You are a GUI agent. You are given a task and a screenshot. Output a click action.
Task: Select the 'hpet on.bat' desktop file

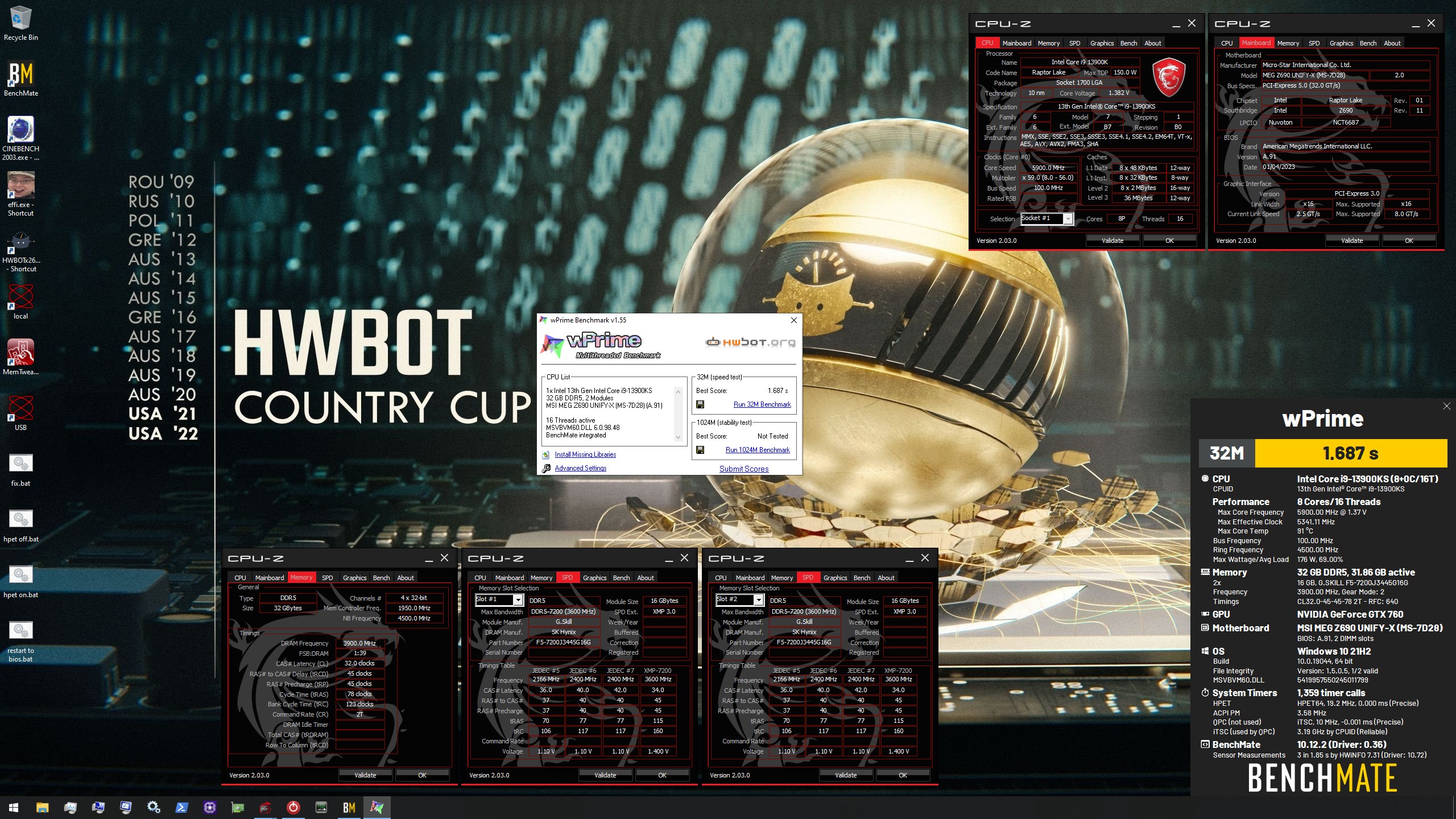pyautogui.click(x=20, y=581)
